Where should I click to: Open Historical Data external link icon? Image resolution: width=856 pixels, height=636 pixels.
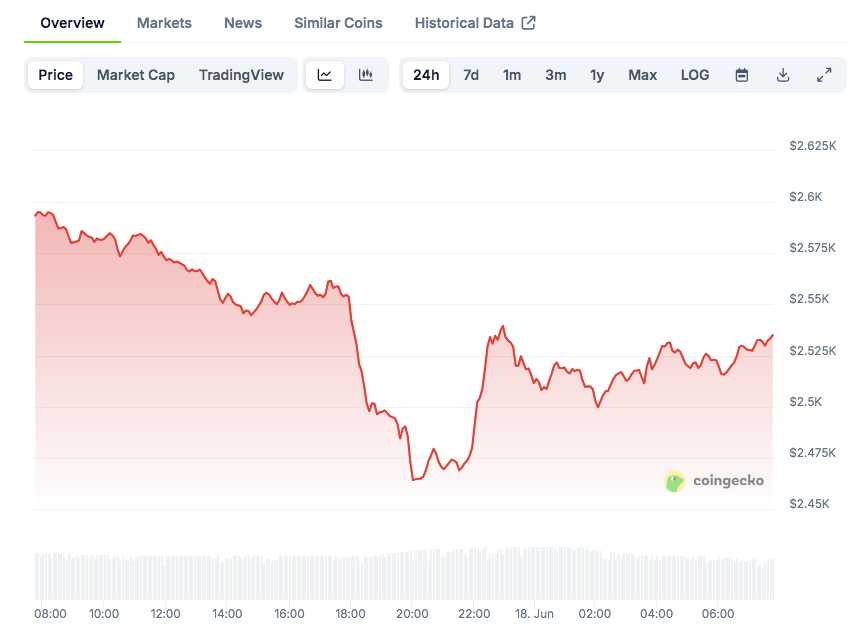530,21
